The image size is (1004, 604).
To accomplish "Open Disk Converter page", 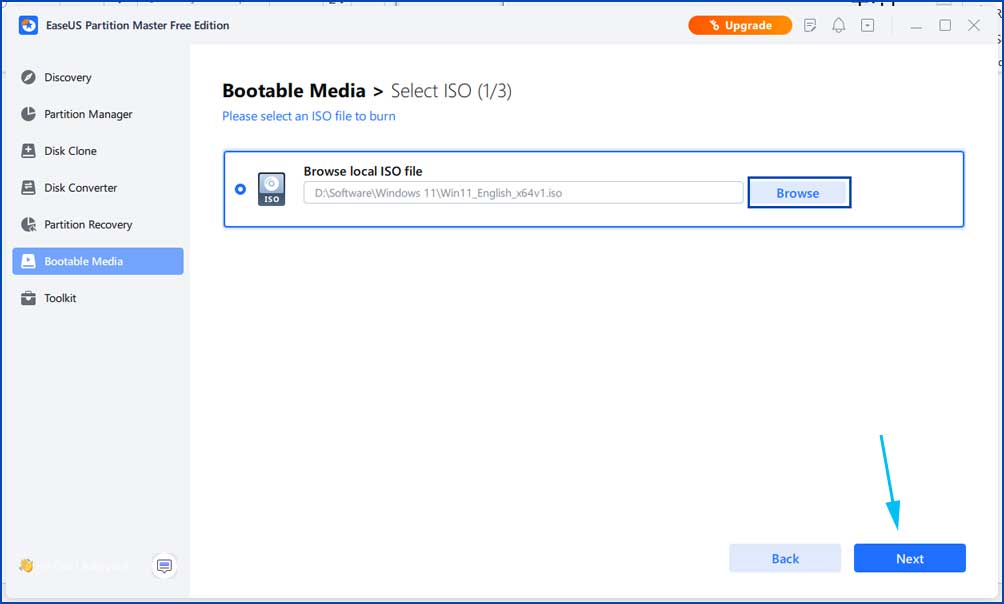I will (98, 188).
